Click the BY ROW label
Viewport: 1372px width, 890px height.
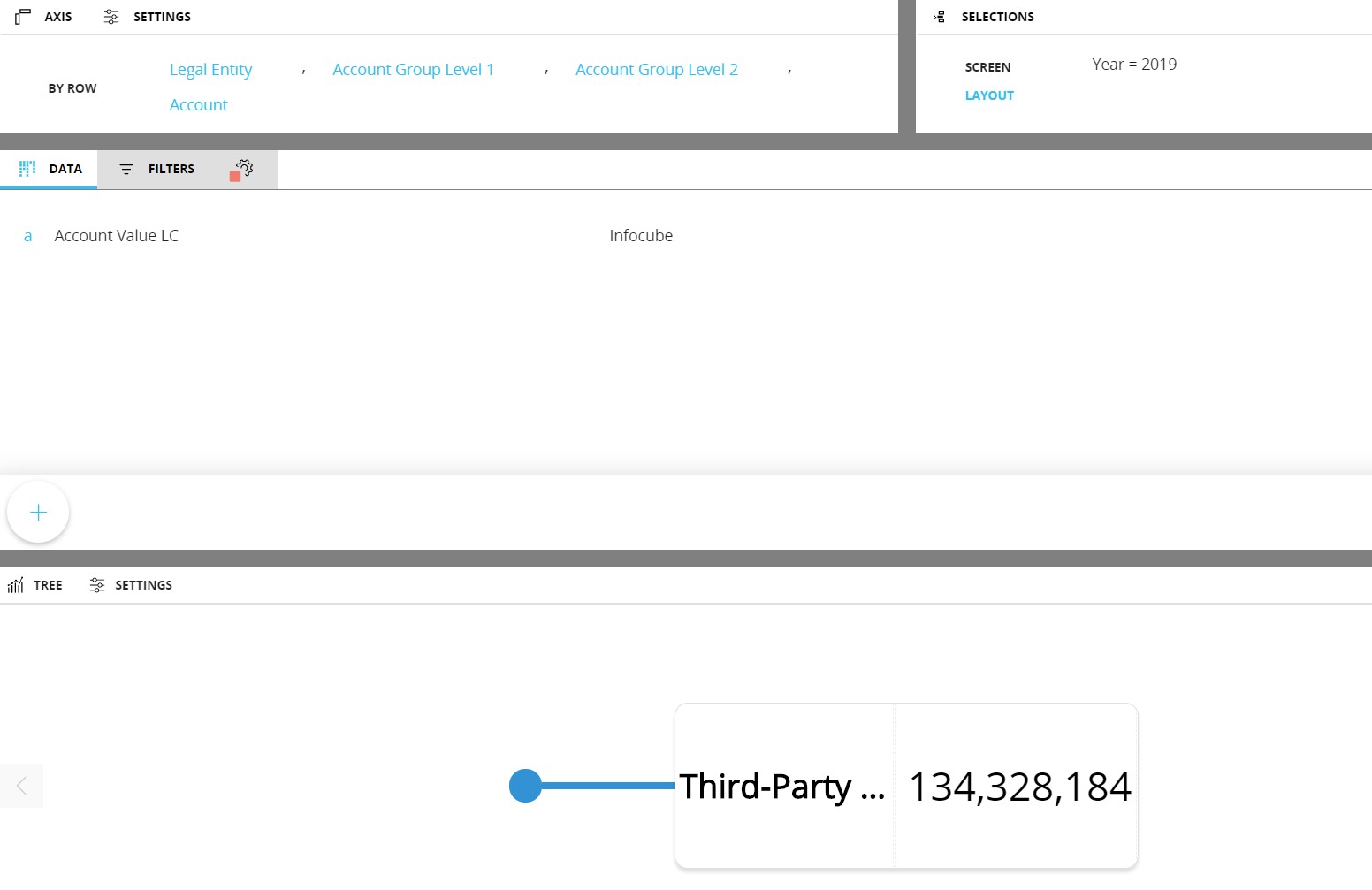72,88
